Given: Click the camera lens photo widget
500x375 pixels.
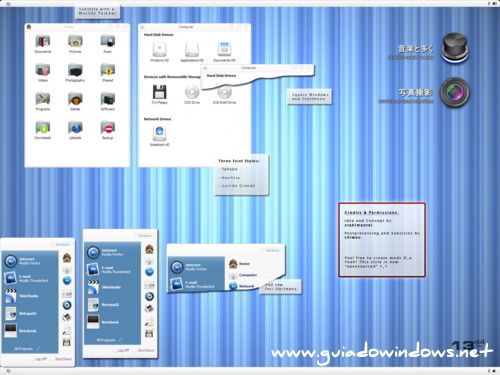Looking at the screenshot, I should pyautogui.click(x=455, y=92).
